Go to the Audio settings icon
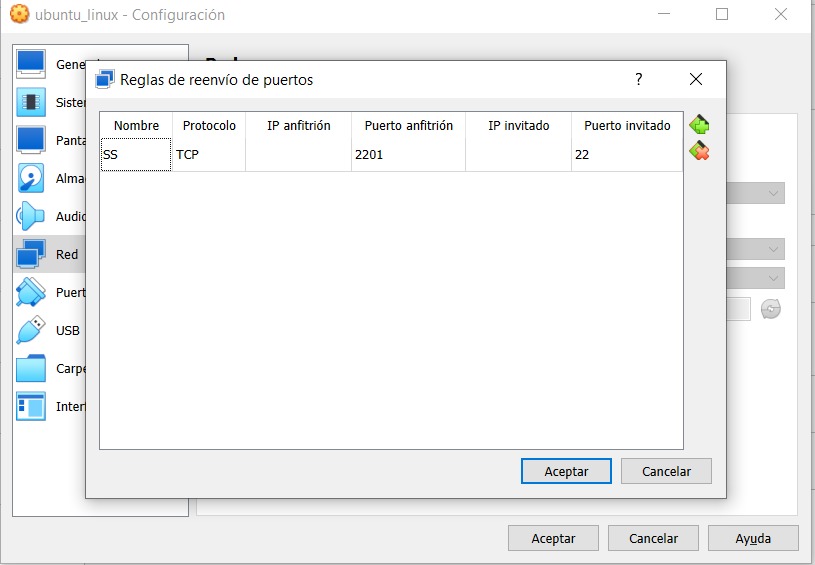Screen dimensions: 815x565 (x=31, y=216)
